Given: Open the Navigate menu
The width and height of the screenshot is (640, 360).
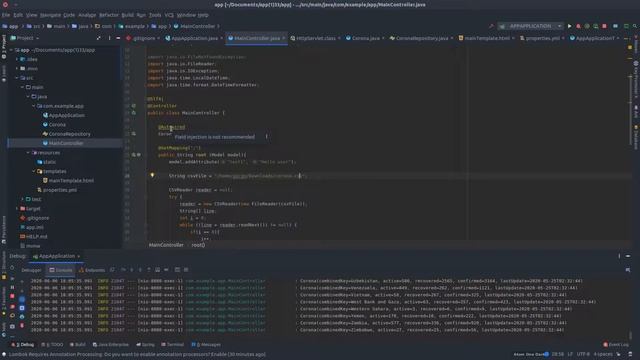Looking at the screenshot, I should (x=50, y=15).
